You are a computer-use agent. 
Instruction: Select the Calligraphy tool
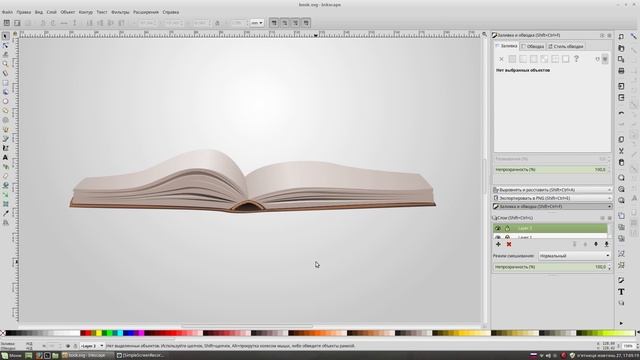click(5, 148)
